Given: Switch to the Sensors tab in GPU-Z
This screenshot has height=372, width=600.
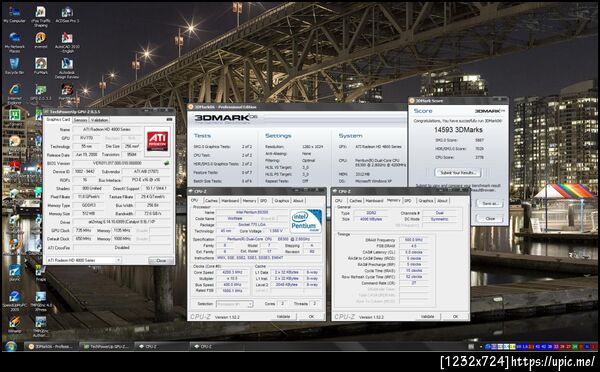Looking at the screenshot, I should pos(80,120).
